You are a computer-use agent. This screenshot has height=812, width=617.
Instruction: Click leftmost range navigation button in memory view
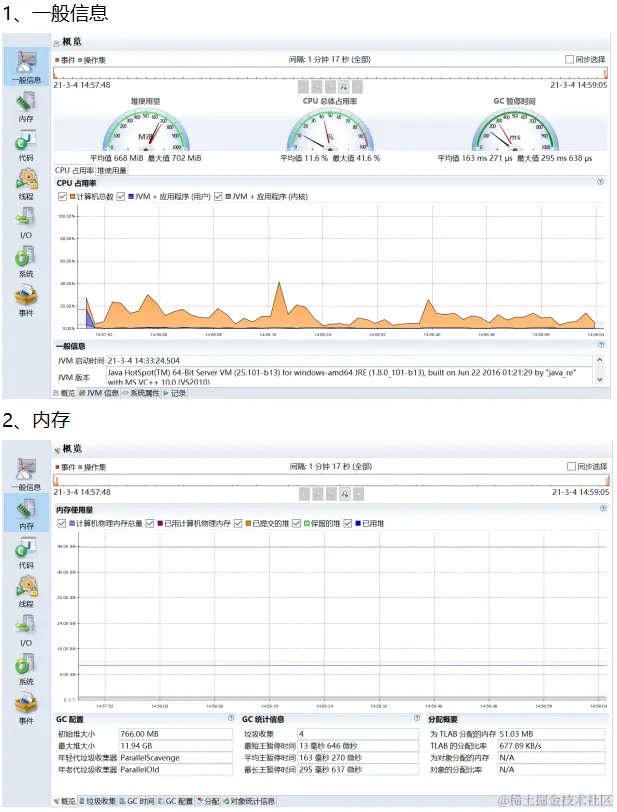click(x=305, y=494)
